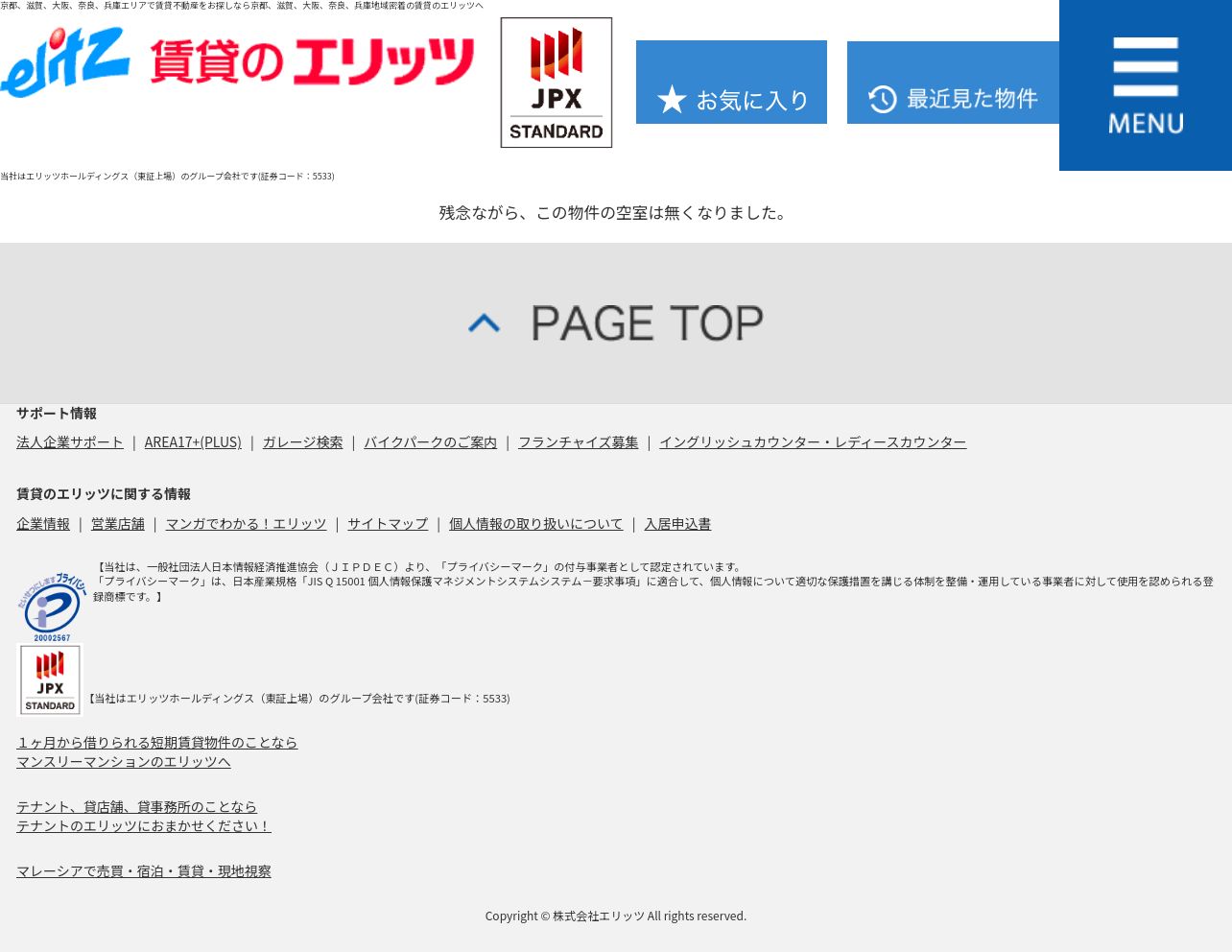Open 入居申込書 link

click(677, 523)
